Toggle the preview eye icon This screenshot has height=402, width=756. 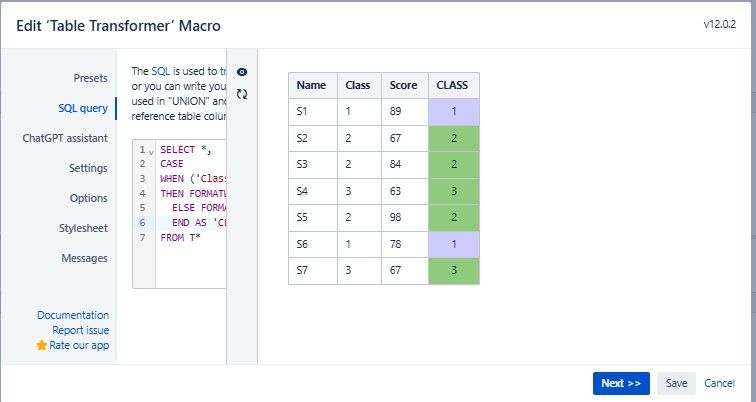242,72
